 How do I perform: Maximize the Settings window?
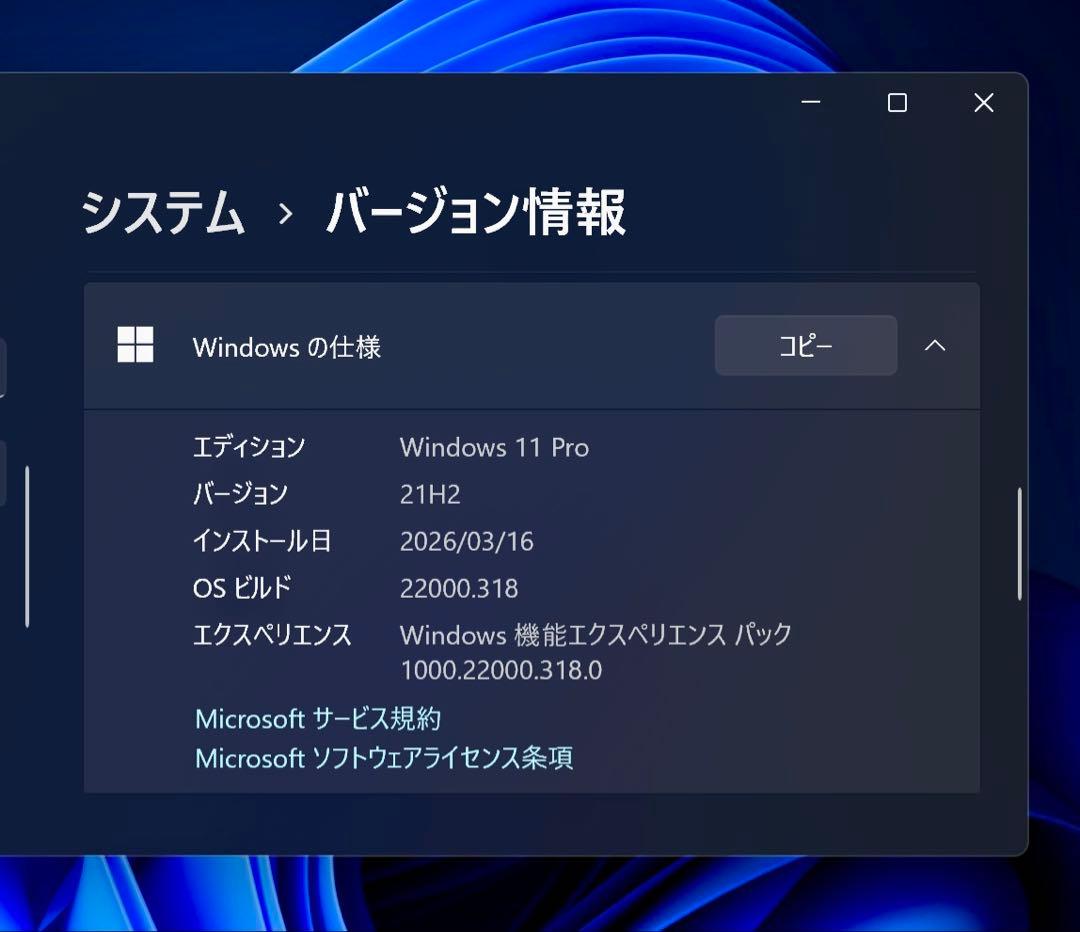click(x=897, y=102)
